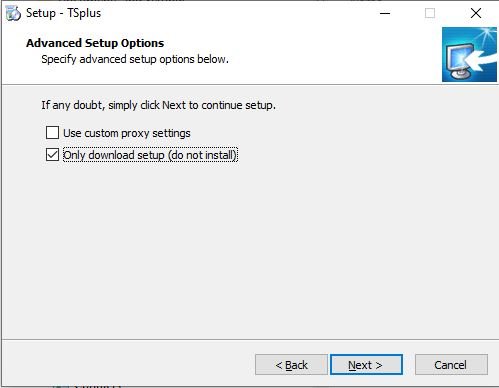
Task: Click the 'Only download setup (do not install)' label
Action: tap(150, 155)
